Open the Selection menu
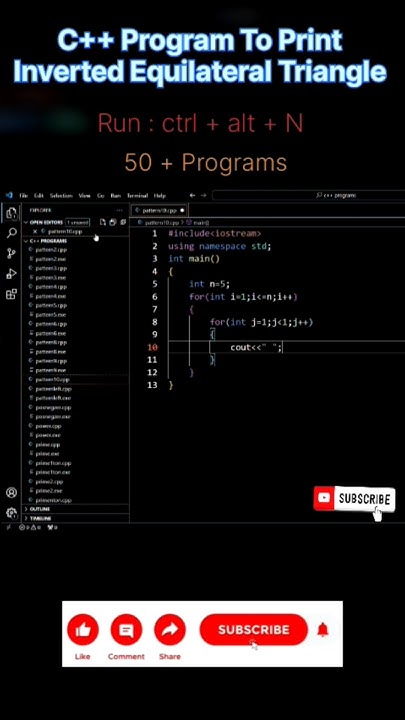 (61, 195)
